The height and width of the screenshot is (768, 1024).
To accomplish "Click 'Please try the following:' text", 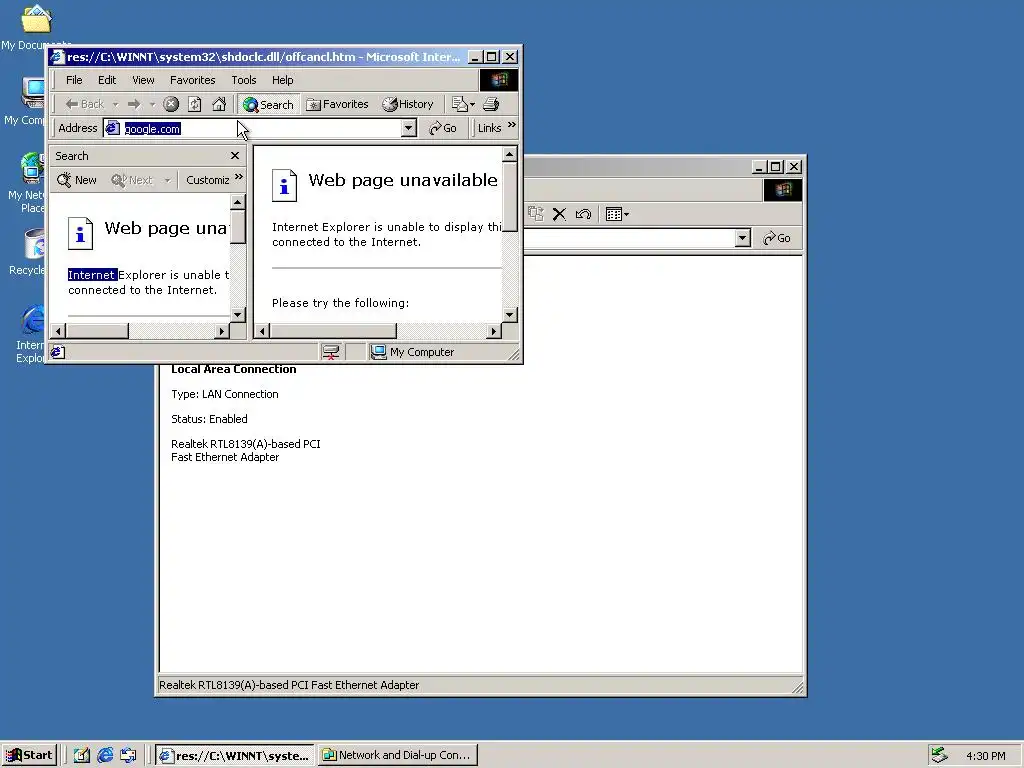I will coord(340,302).
